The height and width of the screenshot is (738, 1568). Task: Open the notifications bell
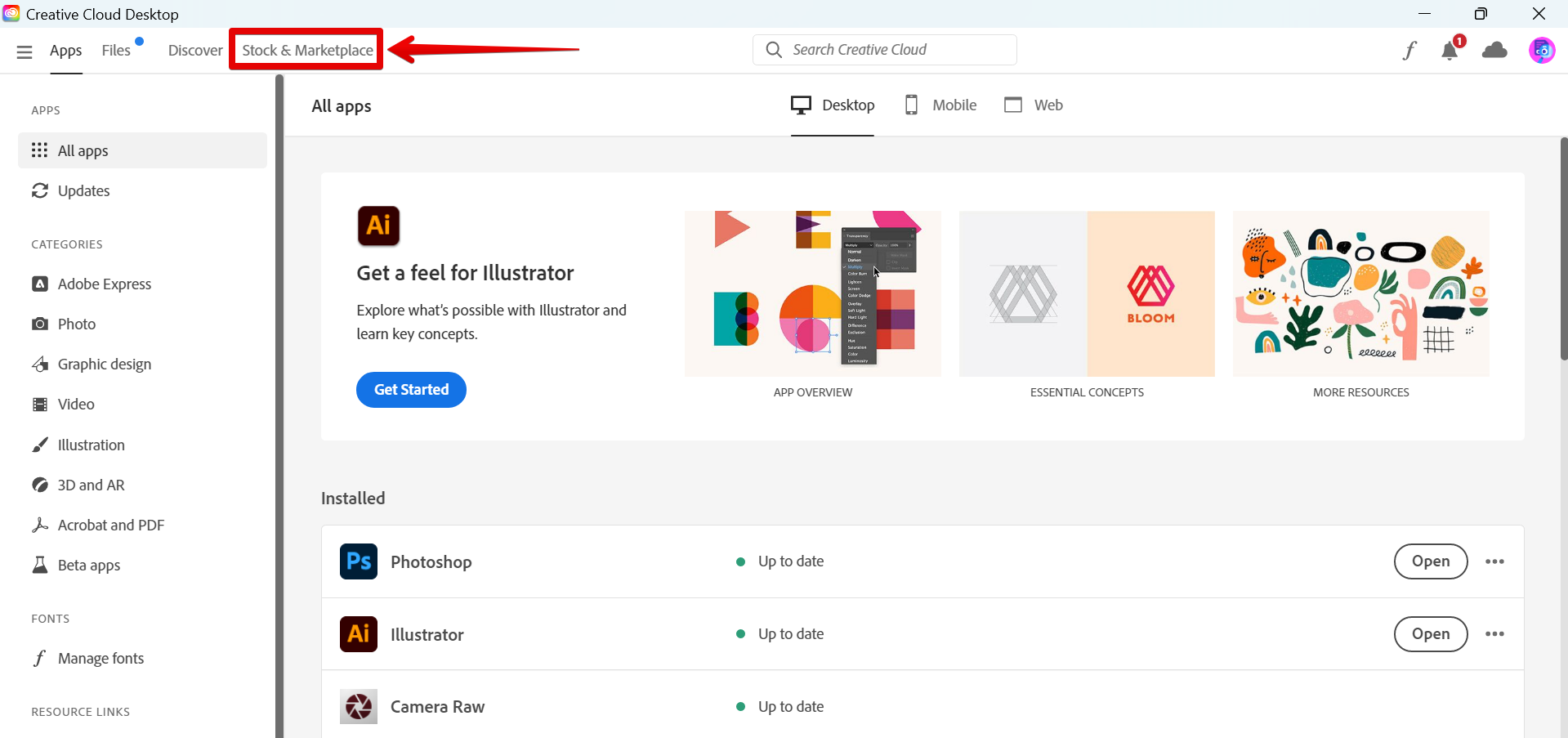click(1450, 51)
